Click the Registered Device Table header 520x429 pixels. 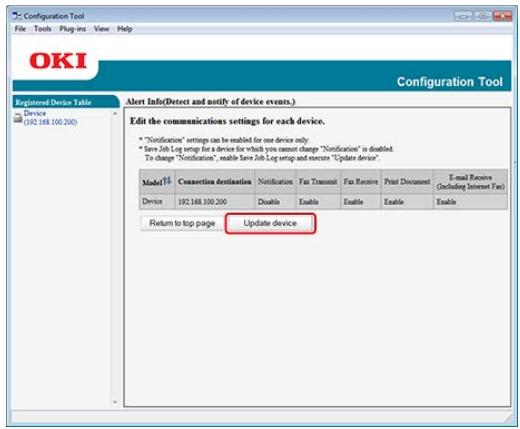click(x=65, y=102)
